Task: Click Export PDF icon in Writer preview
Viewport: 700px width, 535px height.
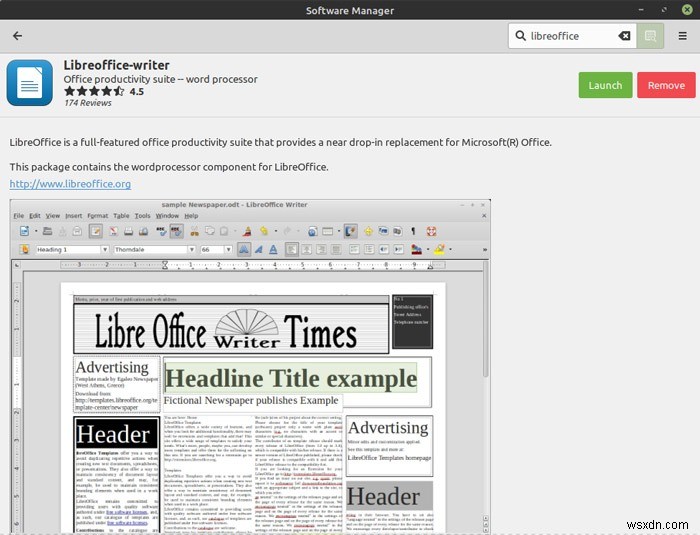Action: pyautogui.click(x=113, y=231)
